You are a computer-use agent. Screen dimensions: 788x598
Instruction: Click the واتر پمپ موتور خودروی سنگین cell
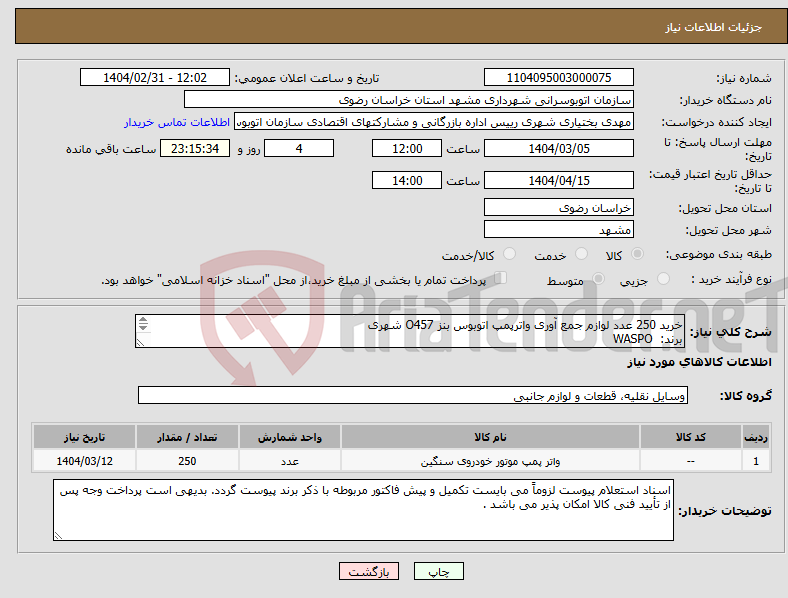pyautogui.click(x=490, y=461)
